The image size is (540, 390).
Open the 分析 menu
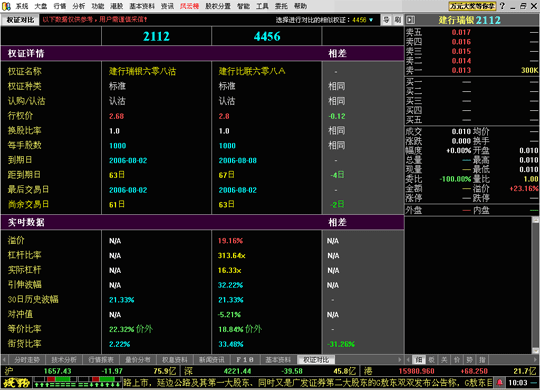click(79, 6)
